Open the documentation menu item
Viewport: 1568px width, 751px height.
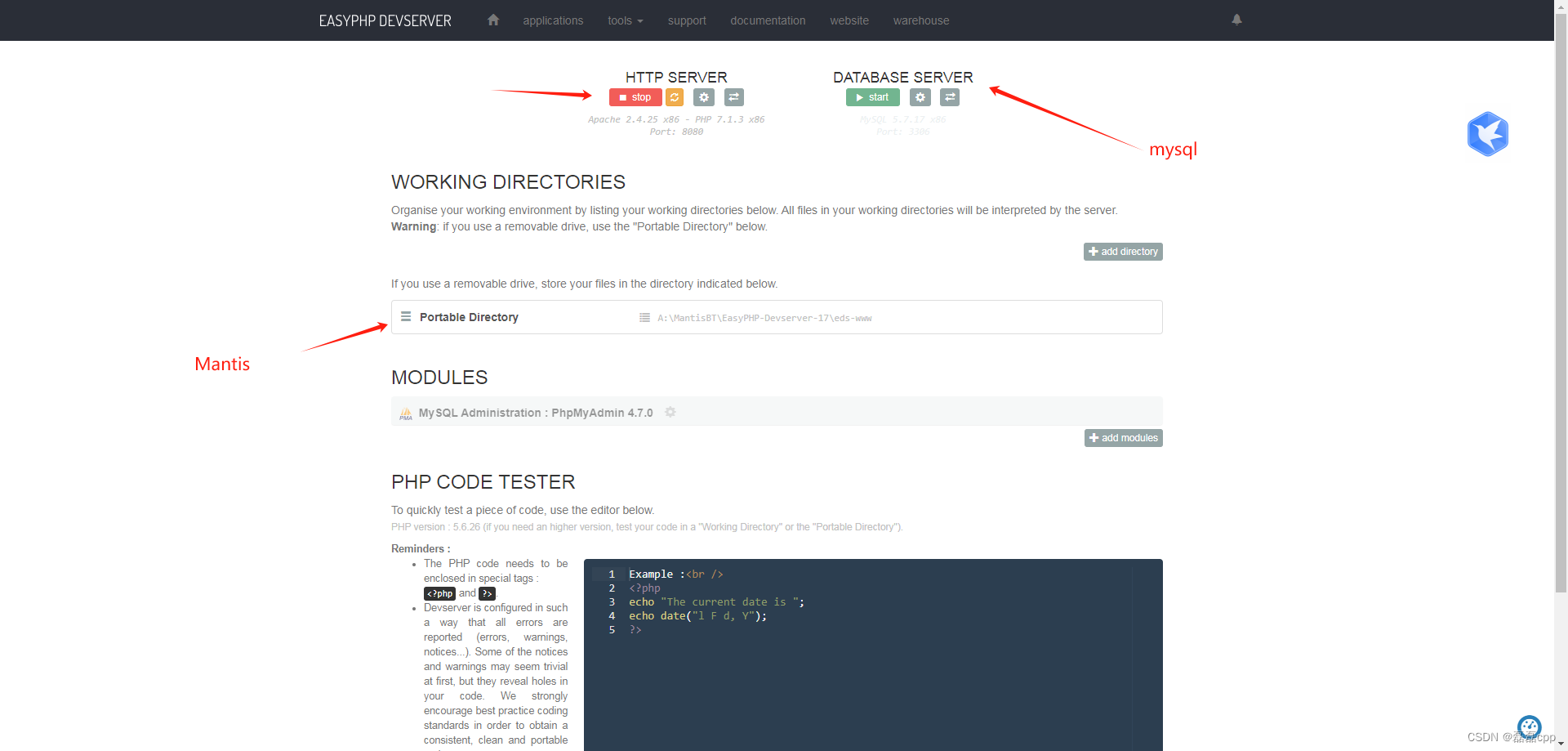pos(768,20)
